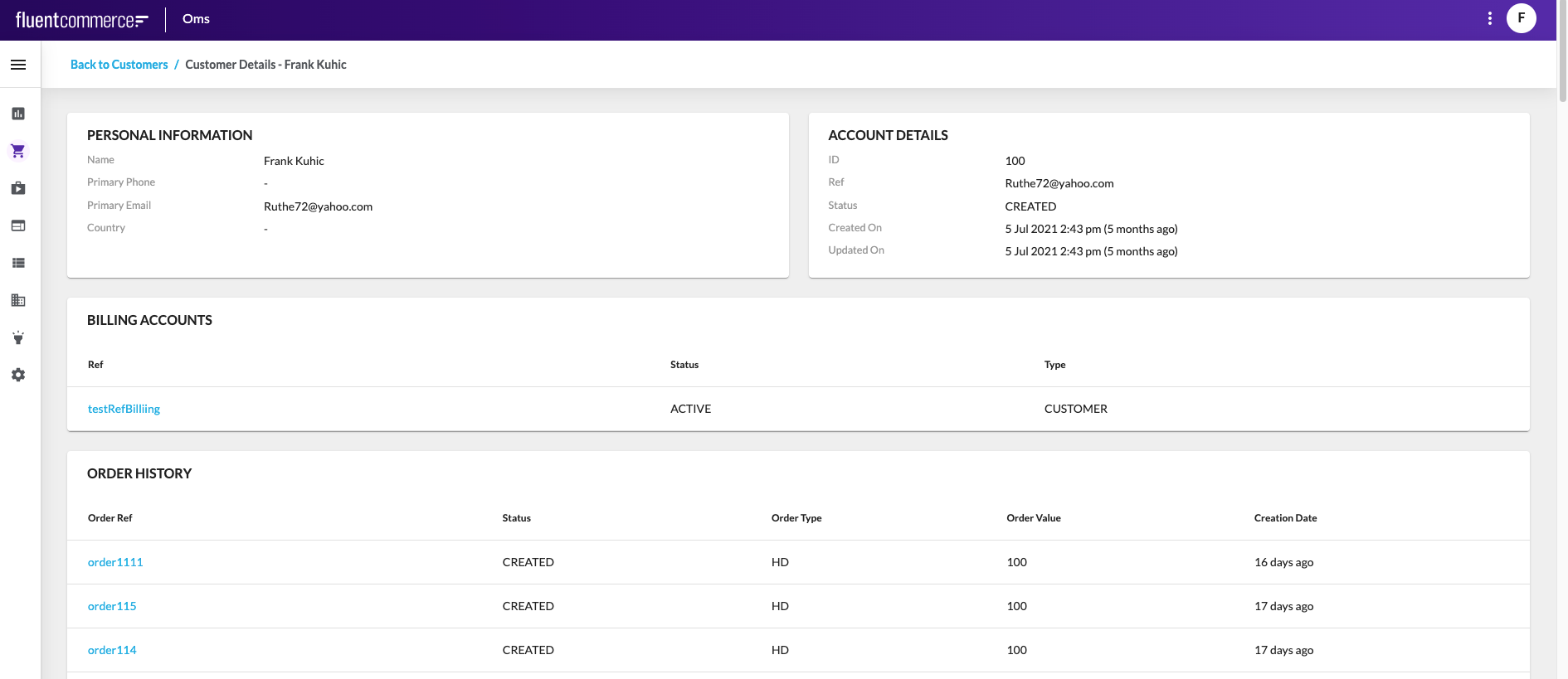Click the bar chart dashboard icon
The image size is (1568, 679).
click(x=18, y=114)
